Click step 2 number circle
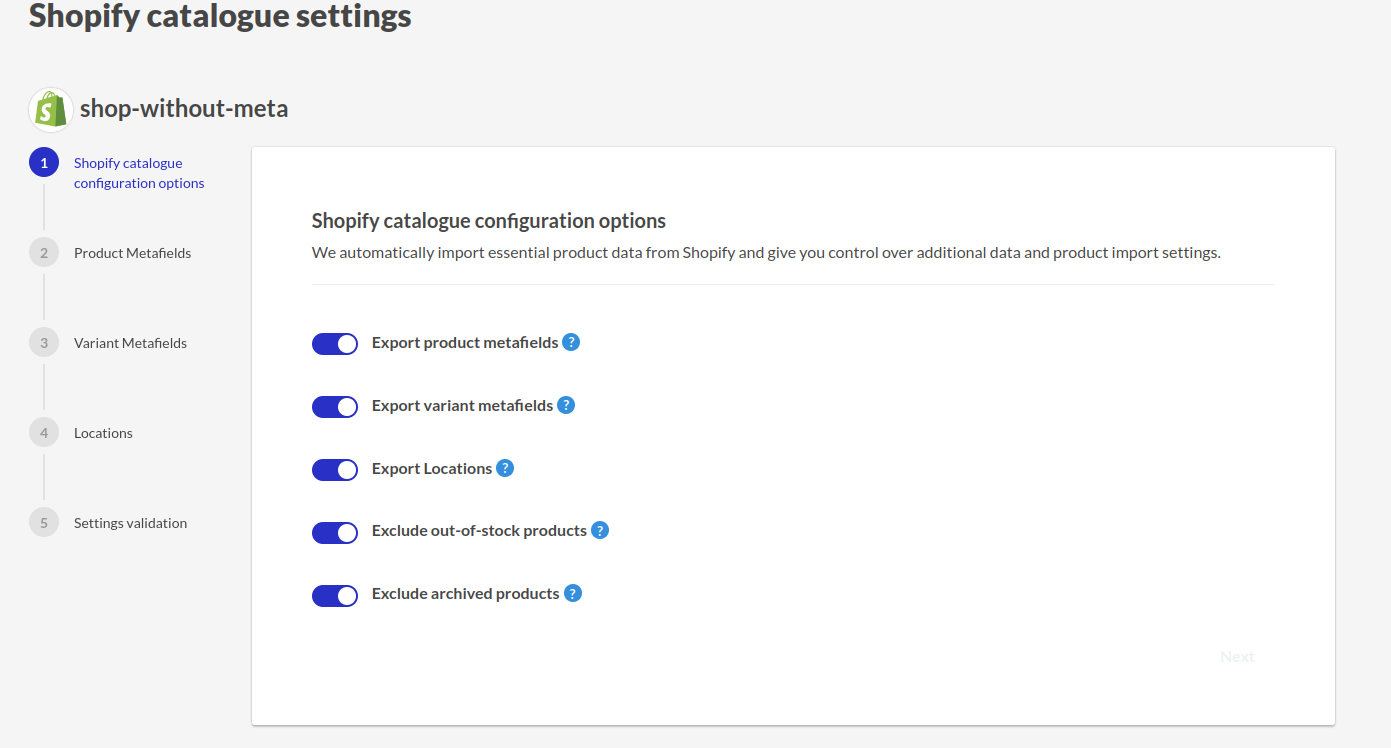1391x748 pixels. 44,252
